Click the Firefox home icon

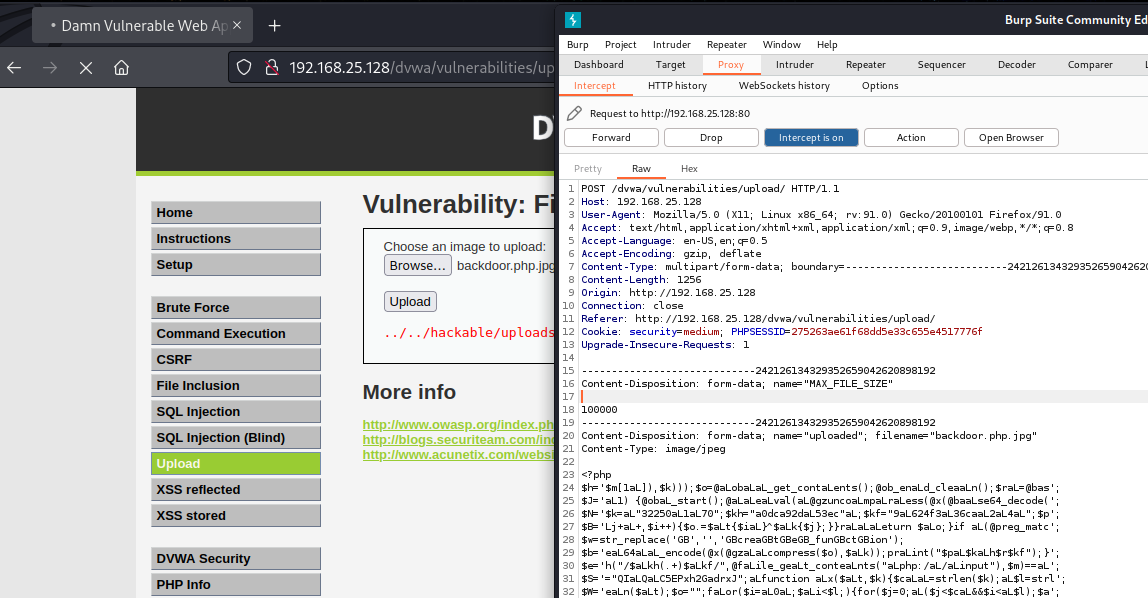[122, 68]
